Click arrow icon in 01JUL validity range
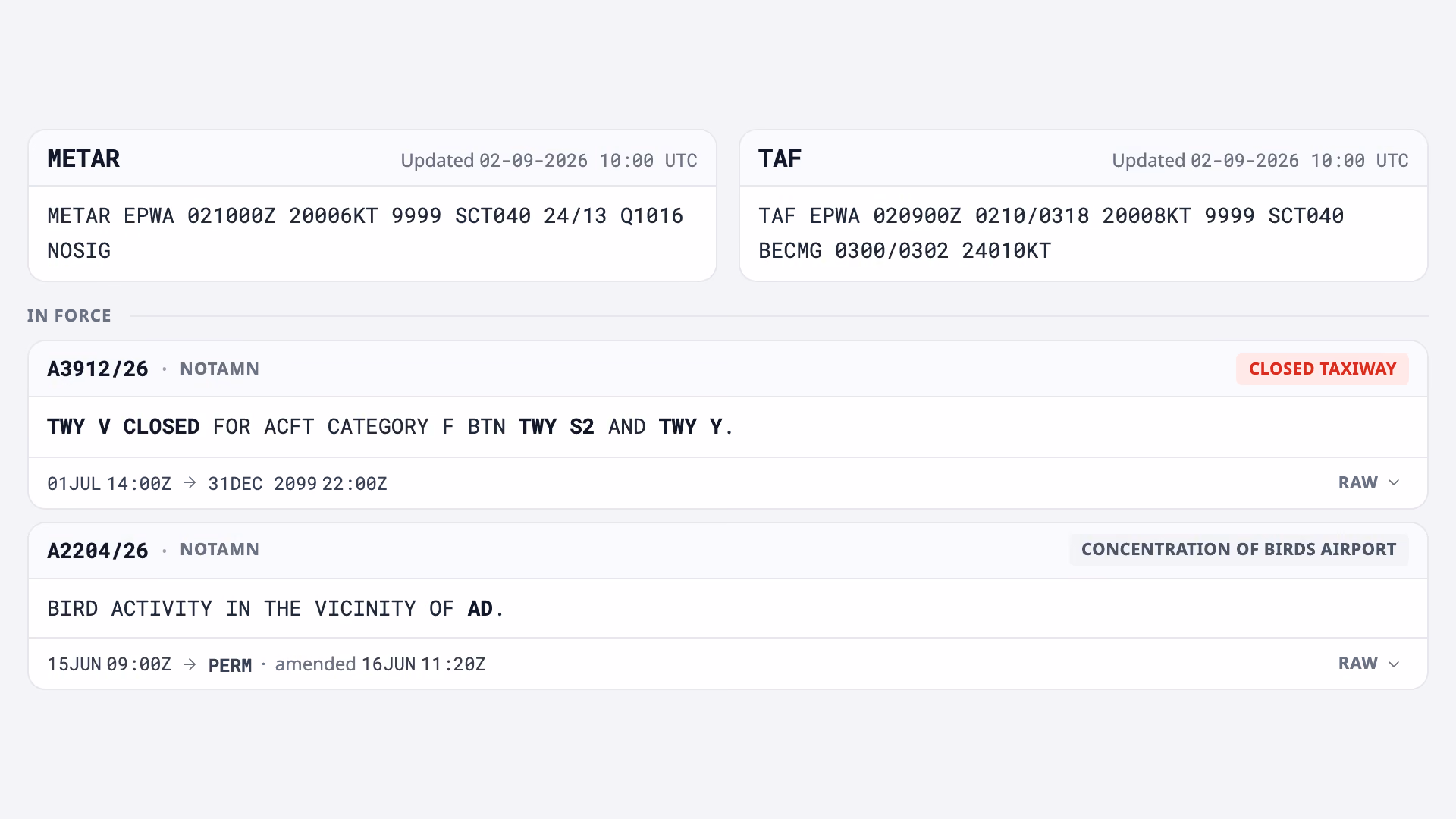This screenshot has height=819, width=1456. tap(190, 483)
